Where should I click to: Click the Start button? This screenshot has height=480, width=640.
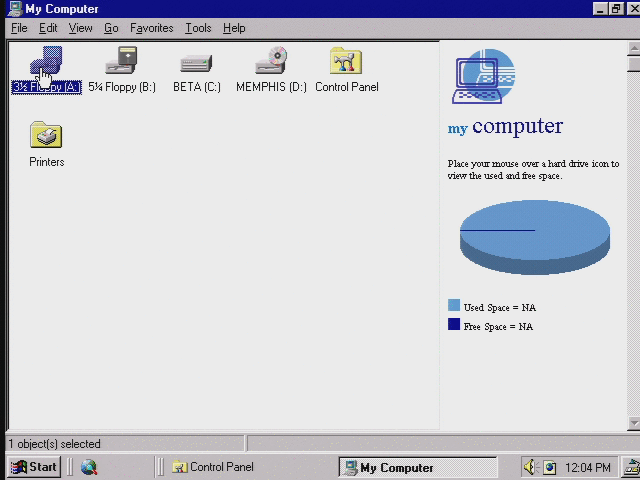click(34, 467)
